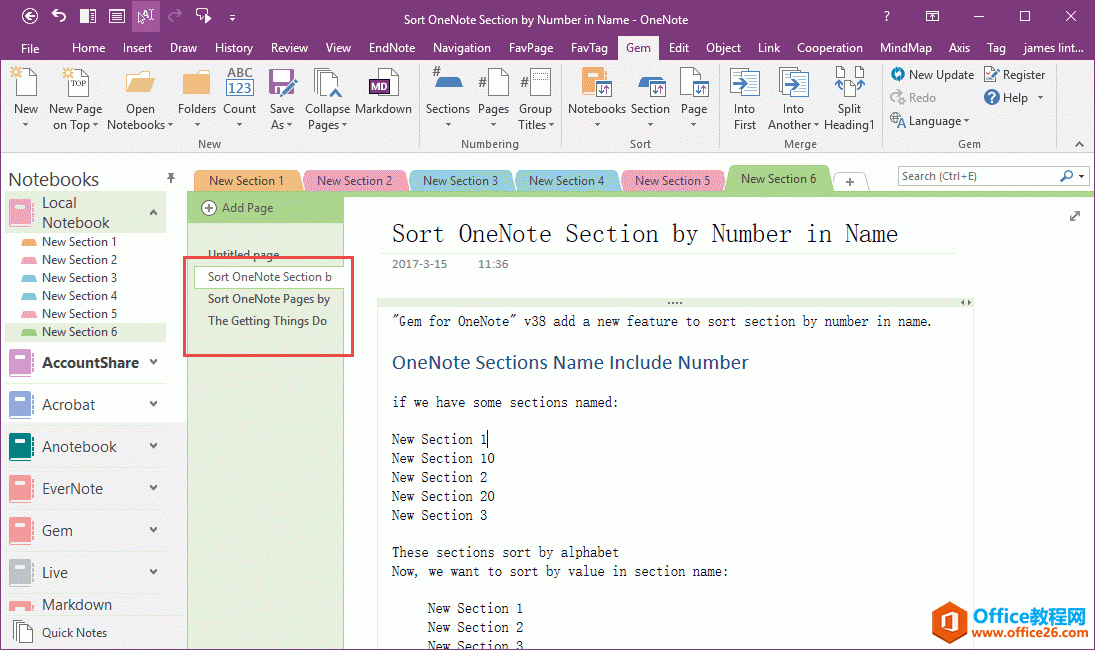Click the Numbering Pages icon
Viewport: 1095px width, 650px height.
[493, 83]
